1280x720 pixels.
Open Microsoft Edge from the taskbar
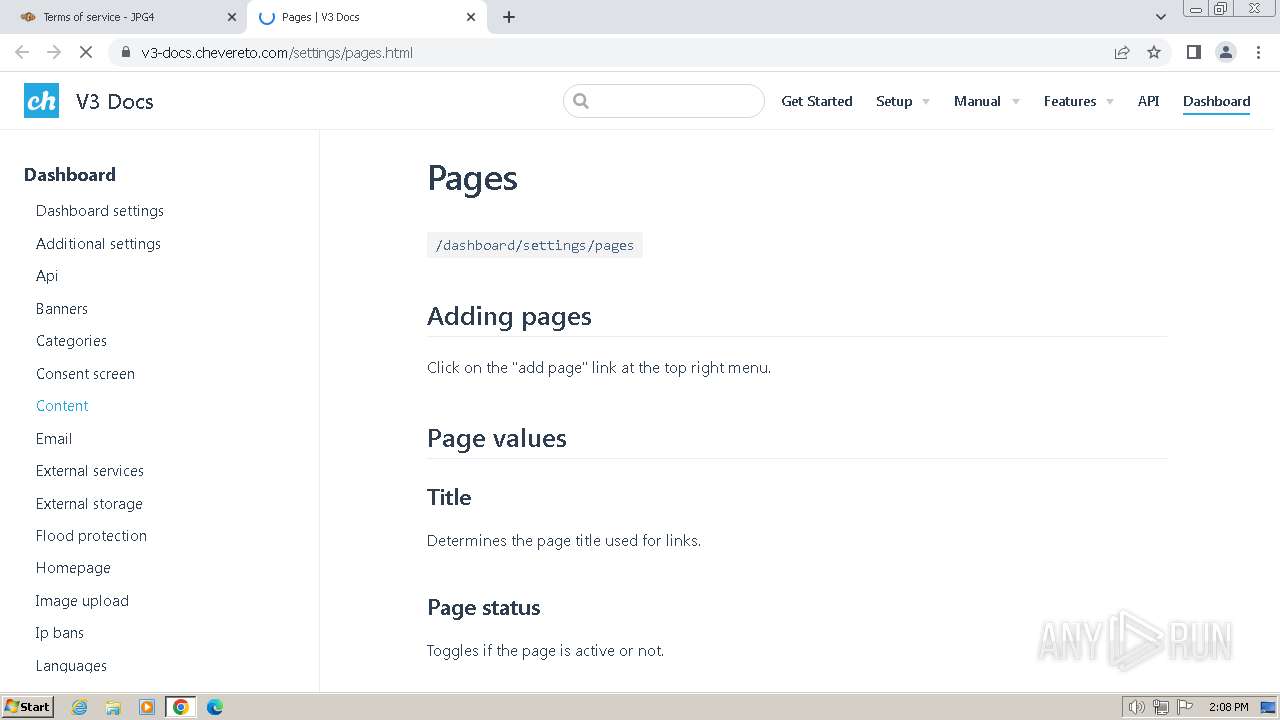click(x=215, y=707)
